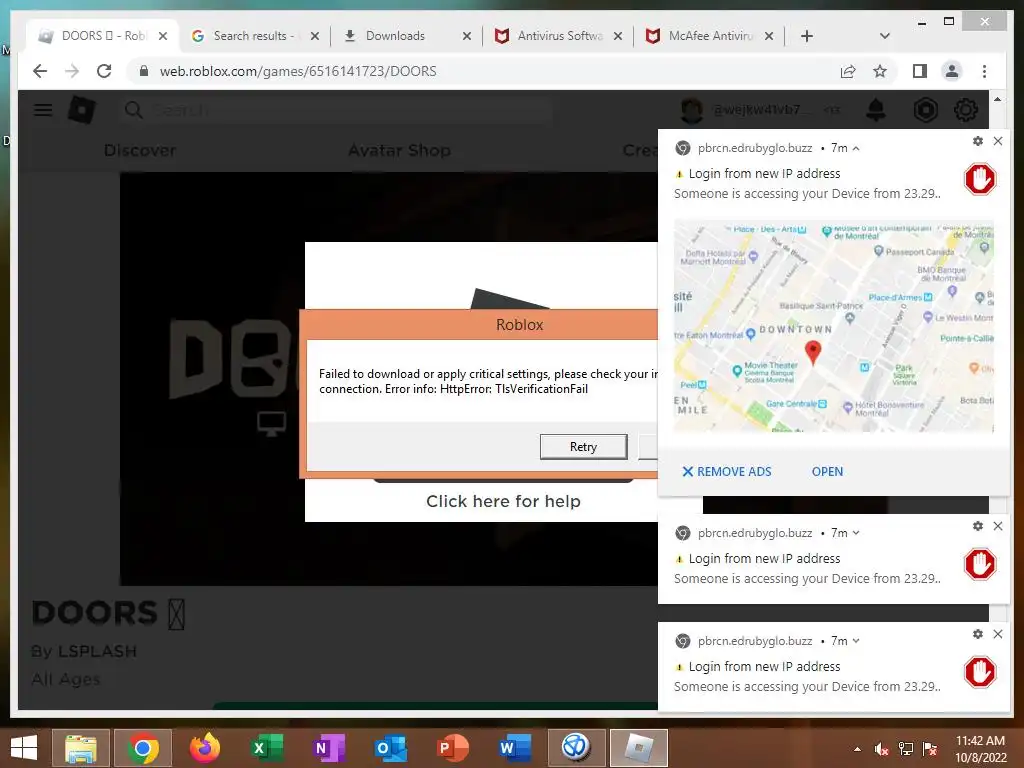Dismiss the second notification with X
Viewport: 1024px width, 768px height.
[x=998, y=526]
